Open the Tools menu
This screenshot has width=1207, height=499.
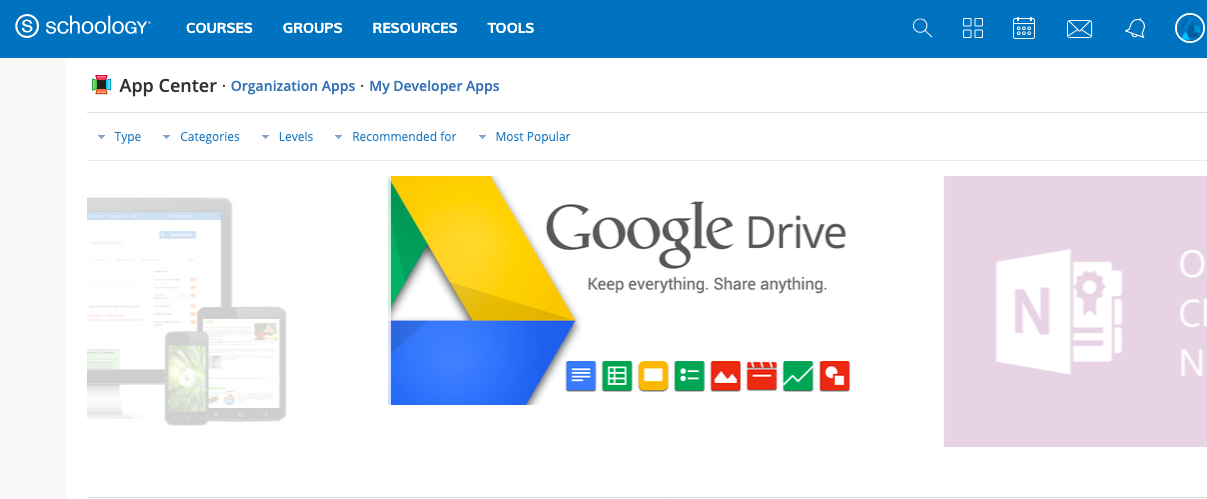click(511, 28)
